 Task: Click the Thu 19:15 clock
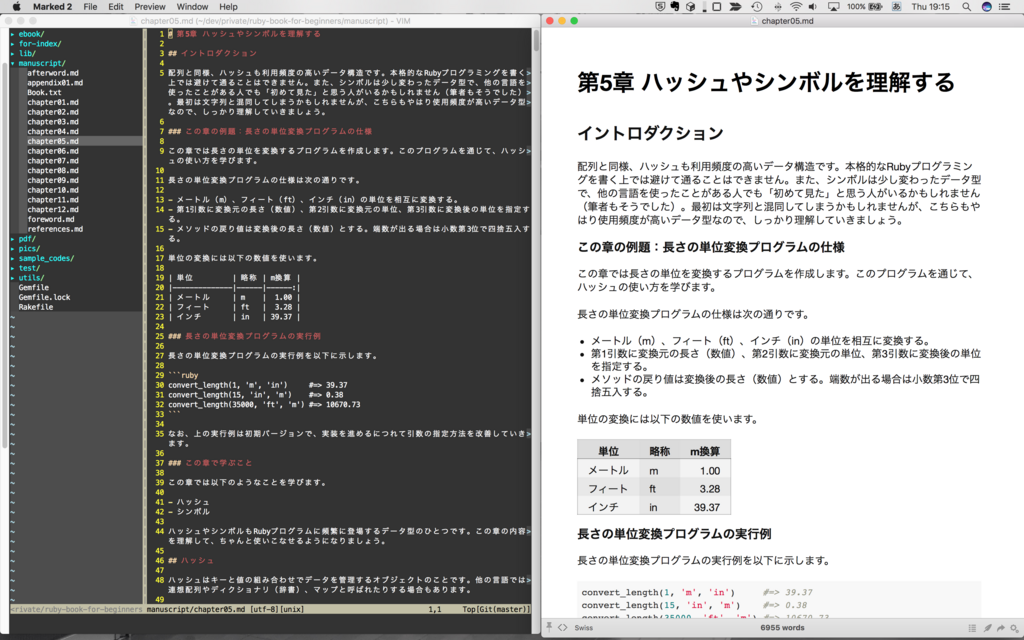pyautogui.click(x=931, y=7)
